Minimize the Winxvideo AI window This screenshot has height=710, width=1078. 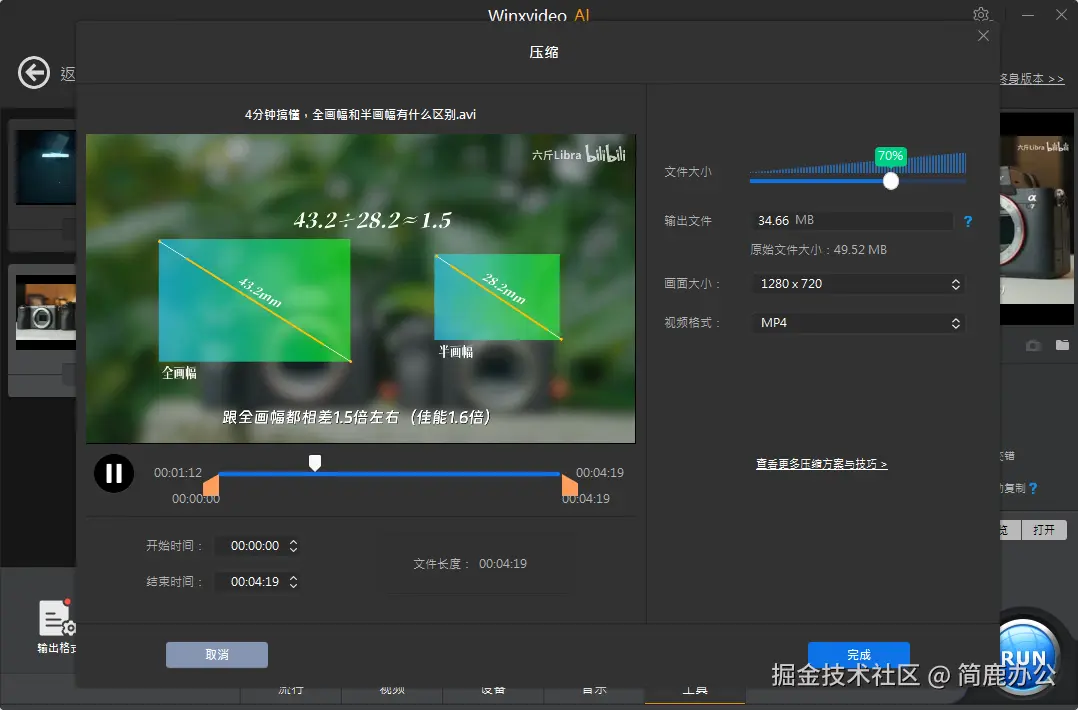(x=1028, y=14)
